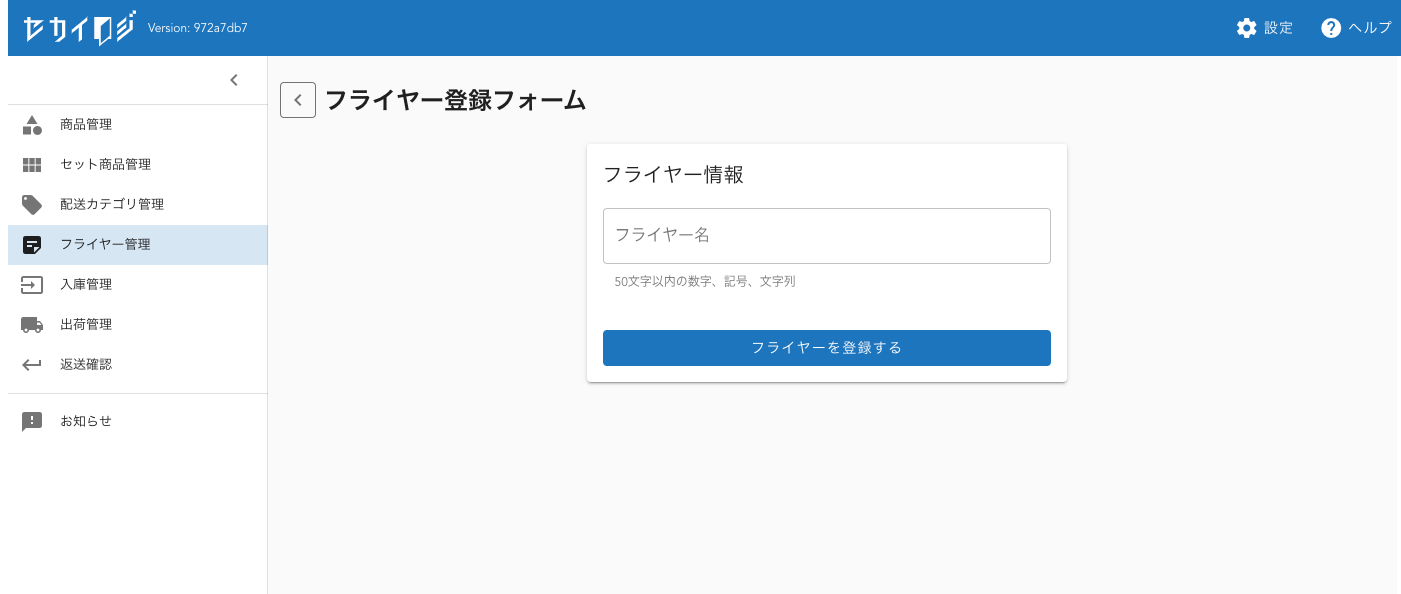The height and width of the screenshot is (594, 1401).
Task: Open the お知らせ notice icon
Action: coord(31,421)
